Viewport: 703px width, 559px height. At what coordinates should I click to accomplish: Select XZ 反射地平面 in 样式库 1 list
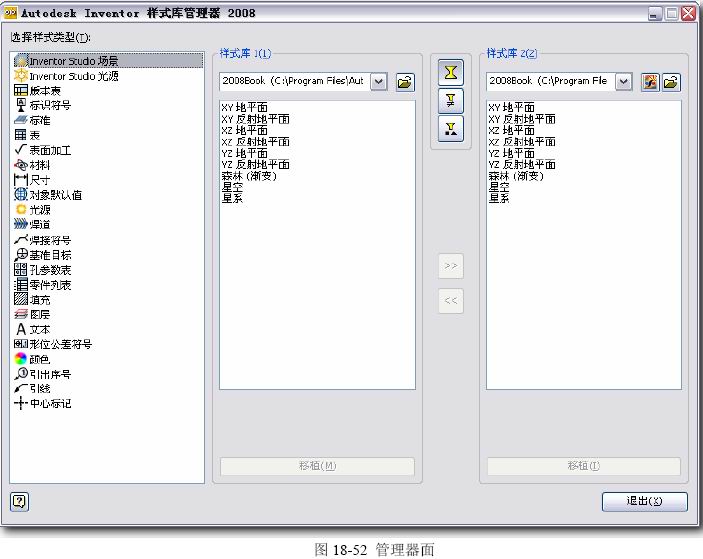[256, 142]
